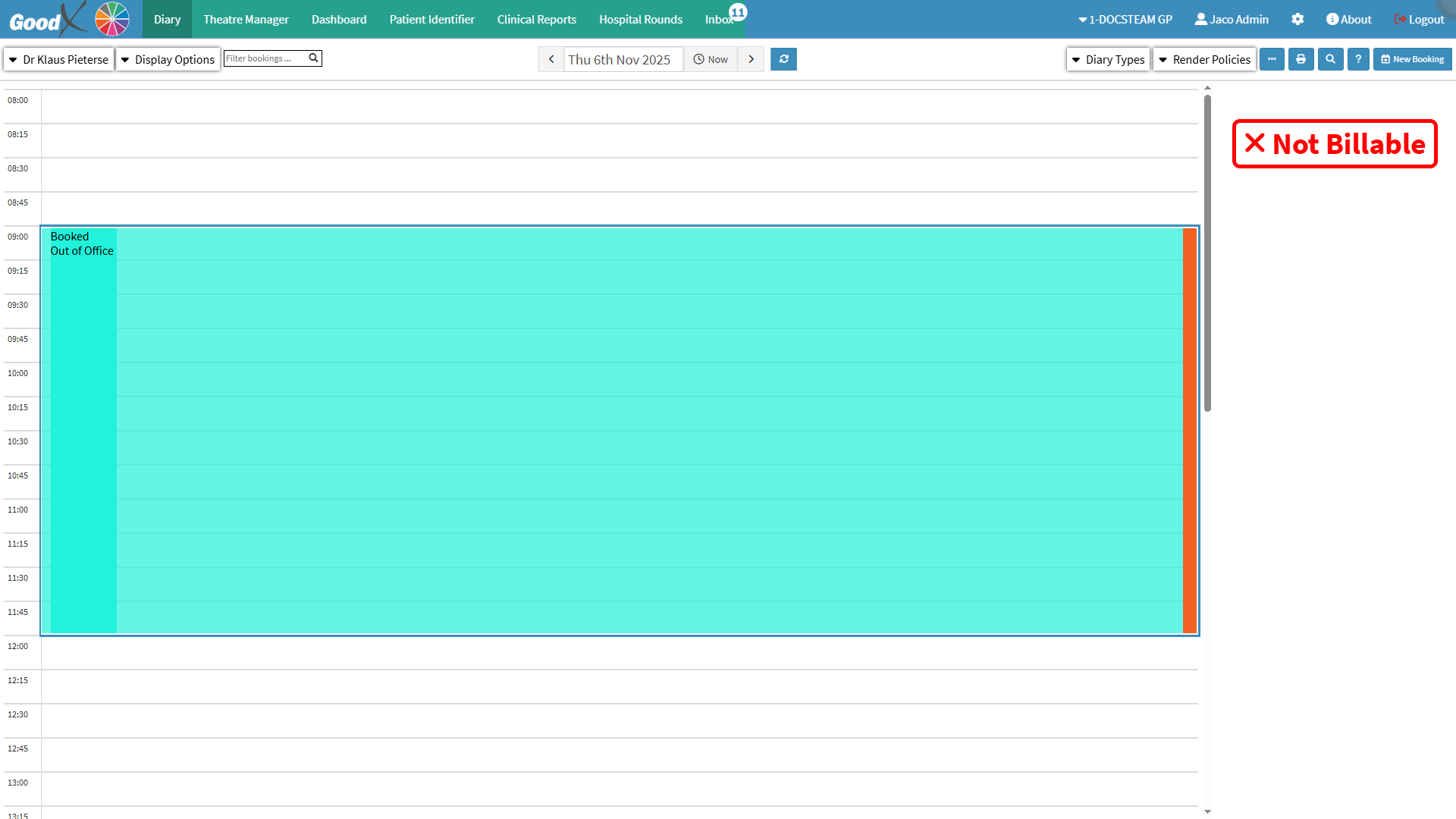The width and height of the screenshot is (1456, 819).
Task: Click the orange status strip on the booking
Action: (x=1189, y=431)
